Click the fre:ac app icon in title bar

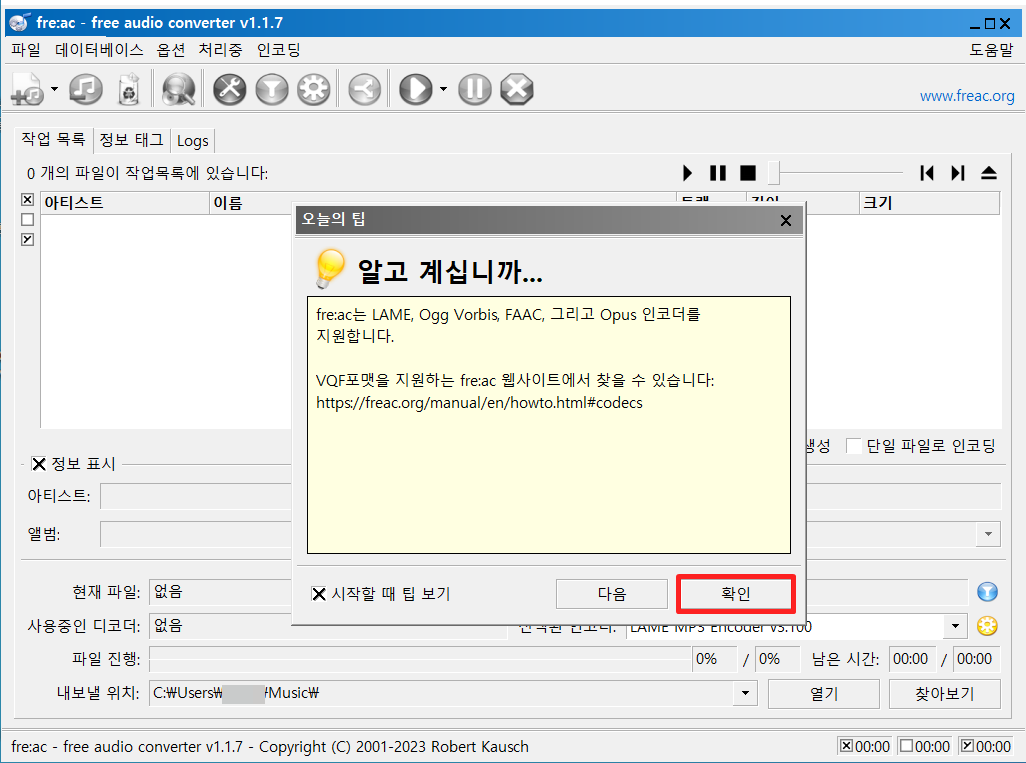(x=19, y=22)
